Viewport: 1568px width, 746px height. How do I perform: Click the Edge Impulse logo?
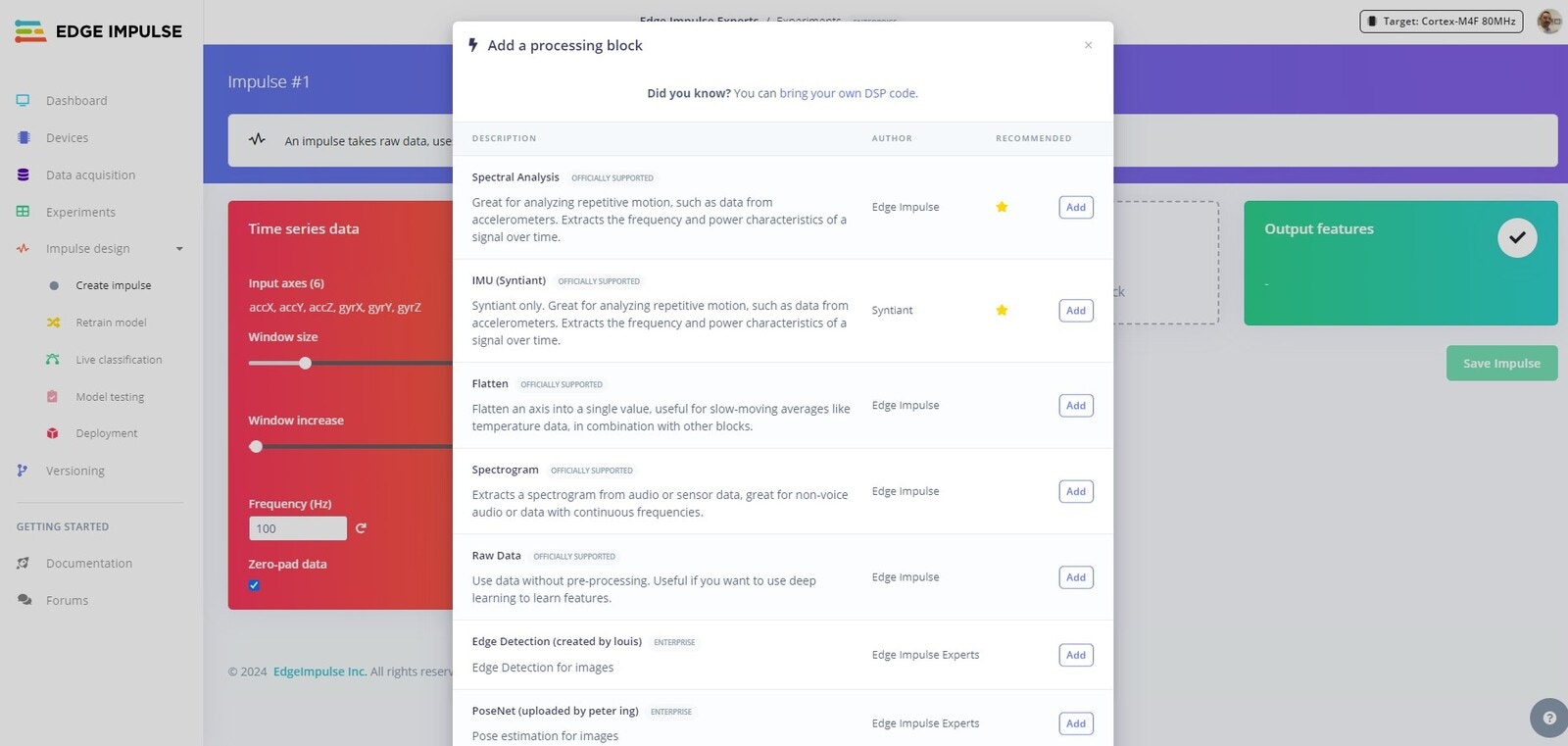click(99, 31)
